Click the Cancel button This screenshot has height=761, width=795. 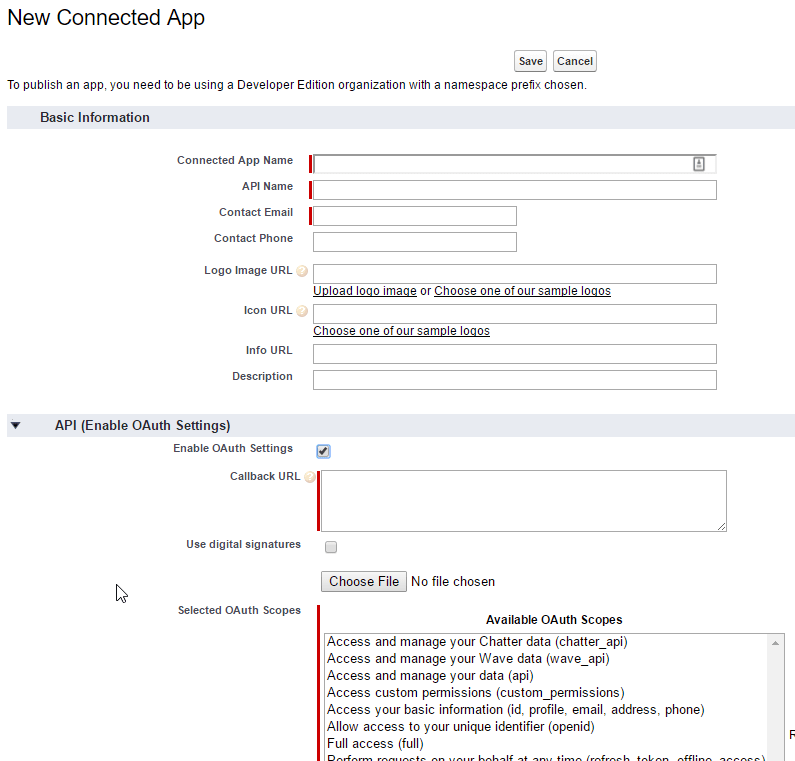pyautogui.click(x=574, y=61)
